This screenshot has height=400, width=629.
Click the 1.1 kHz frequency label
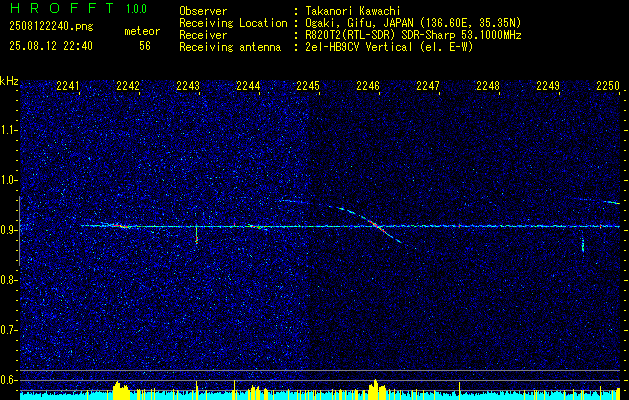[8, 130]
